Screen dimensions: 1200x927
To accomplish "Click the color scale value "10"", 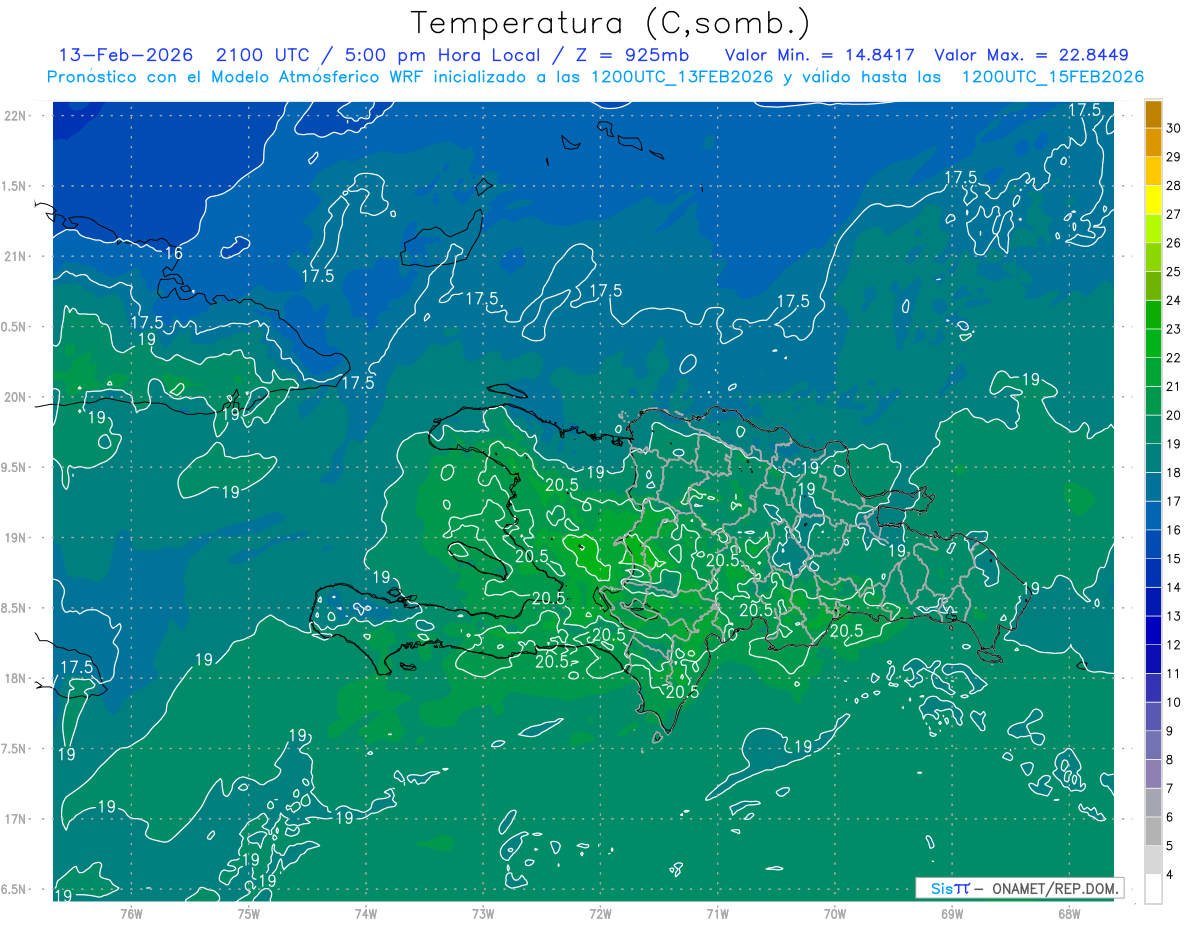I will (1174, 703).
